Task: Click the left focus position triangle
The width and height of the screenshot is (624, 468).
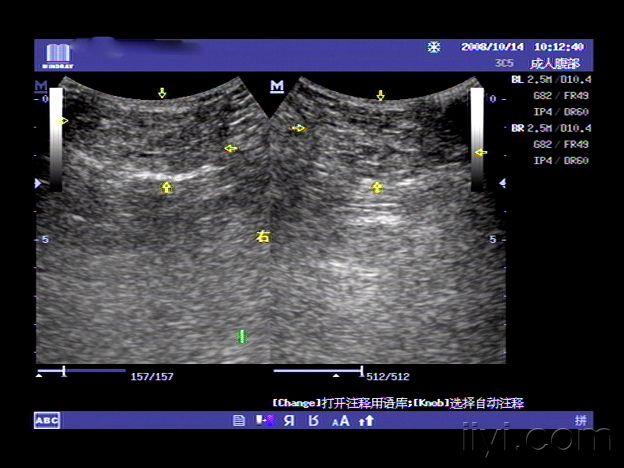Action: point(38,183)
